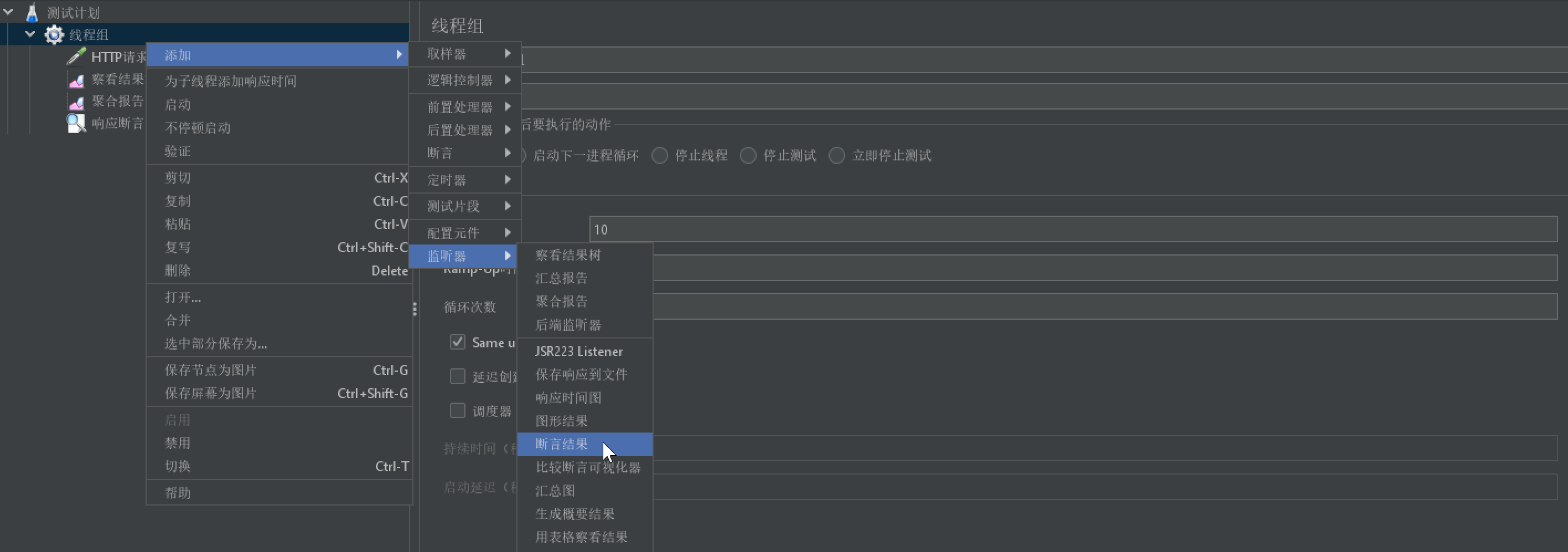Click the 循环次数 input field
The height and width of the screenshot is (552, 1568).
1105,306
